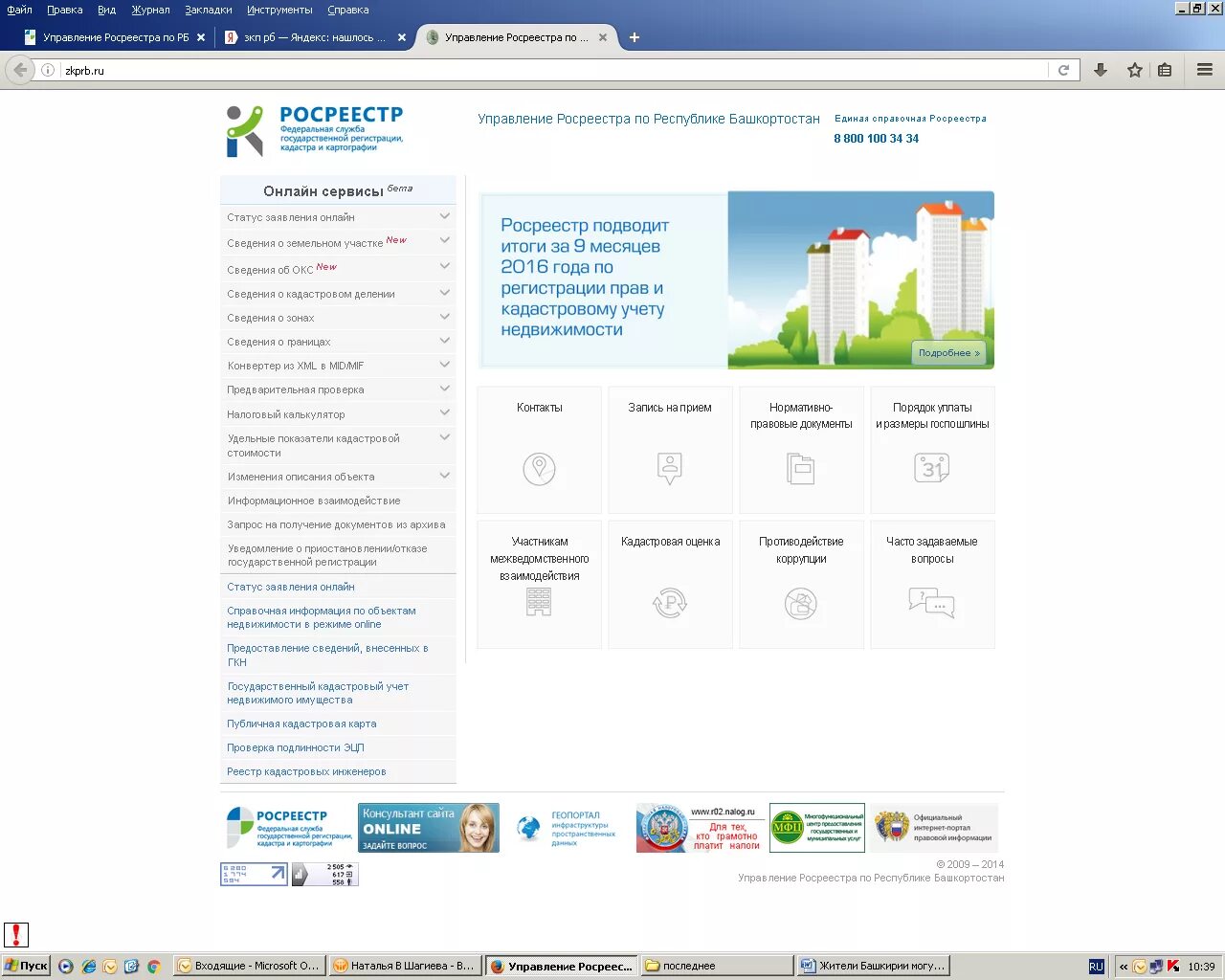Expand Удельные показатели кадастровой стоимости
The image size is (1225, 980).
[444, 437]
